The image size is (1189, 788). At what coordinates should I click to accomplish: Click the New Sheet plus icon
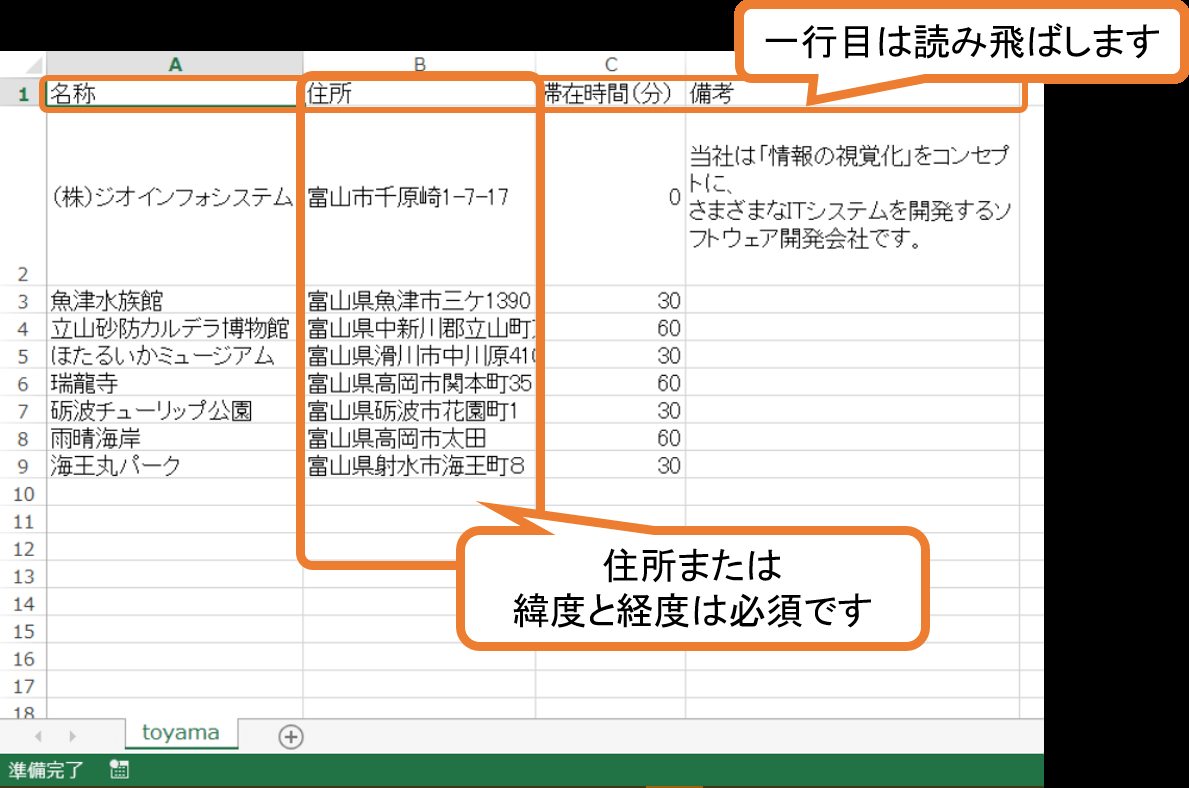tap(288, 735)
